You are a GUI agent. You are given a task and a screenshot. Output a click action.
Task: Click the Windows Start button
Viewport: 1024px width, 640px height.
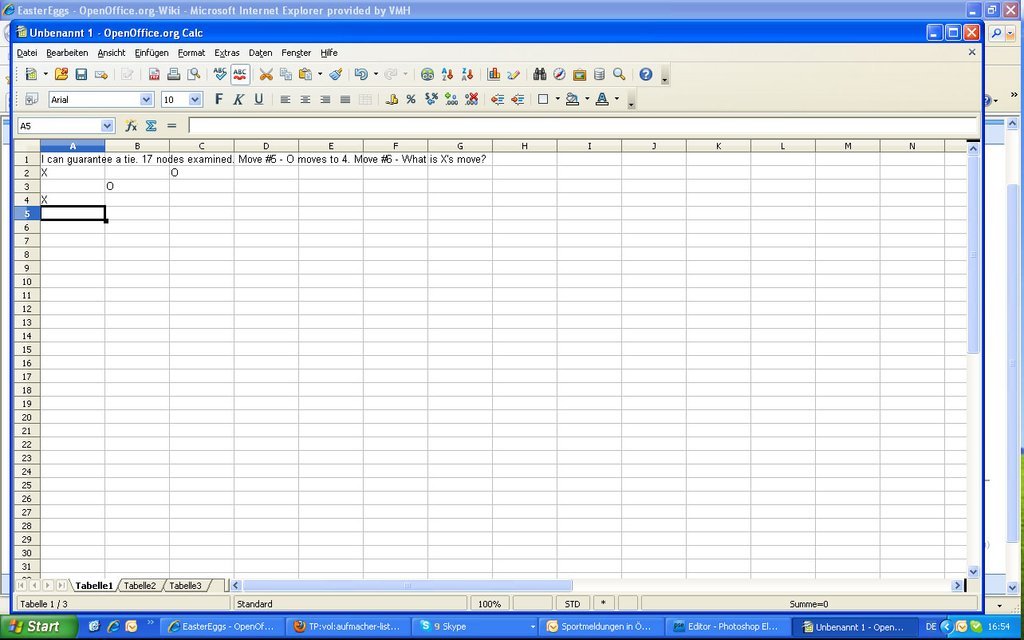point(38,627)
